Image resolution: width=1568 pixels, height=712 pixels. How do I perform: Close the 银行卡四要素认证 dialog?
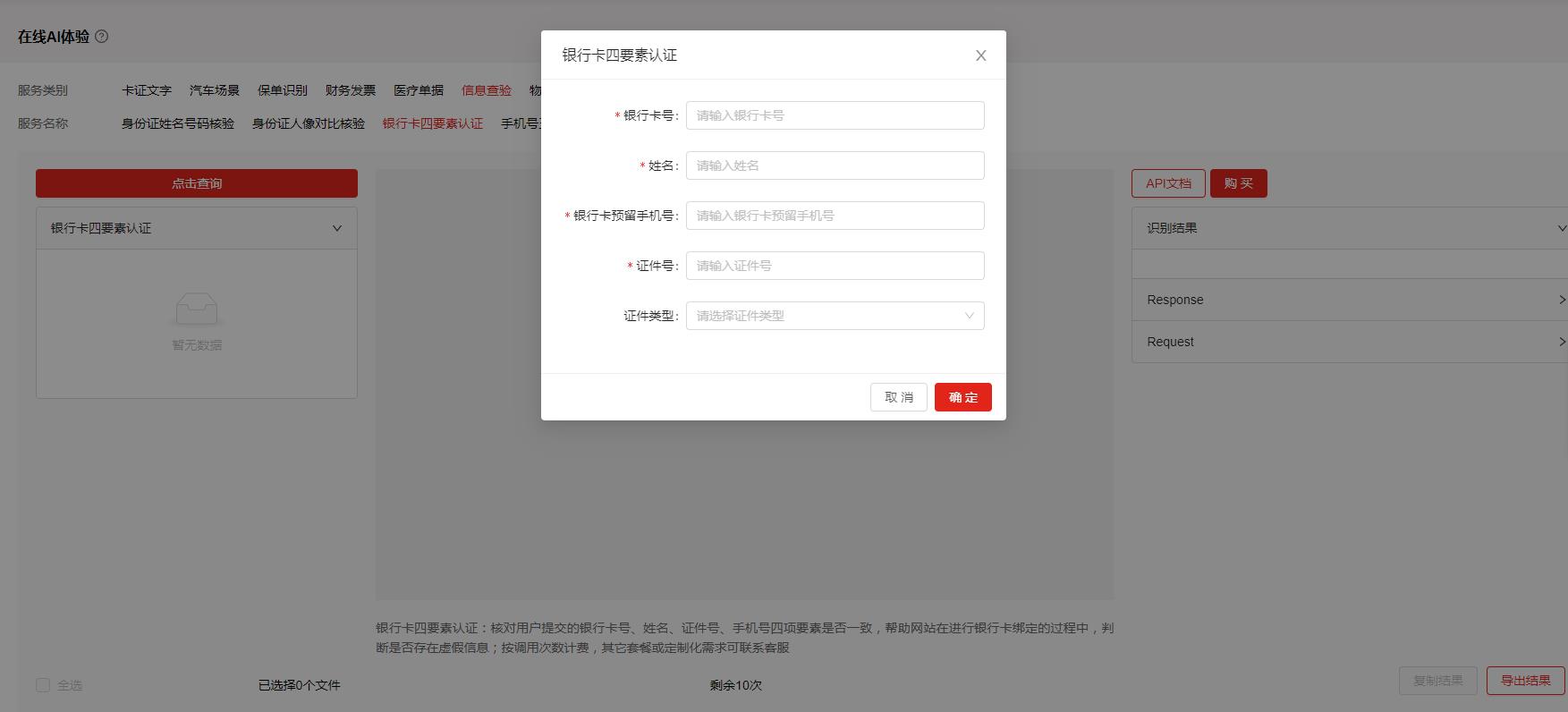point(980,55)
